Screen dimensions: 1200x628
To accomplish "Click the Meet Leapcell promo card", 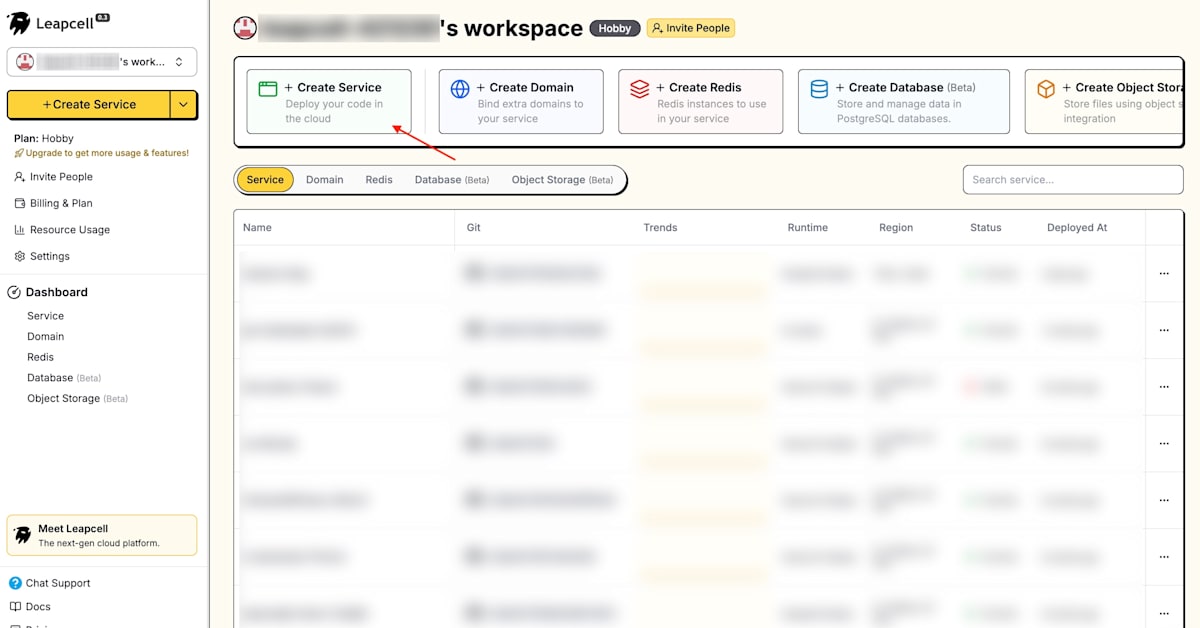I will pos(102,535).
